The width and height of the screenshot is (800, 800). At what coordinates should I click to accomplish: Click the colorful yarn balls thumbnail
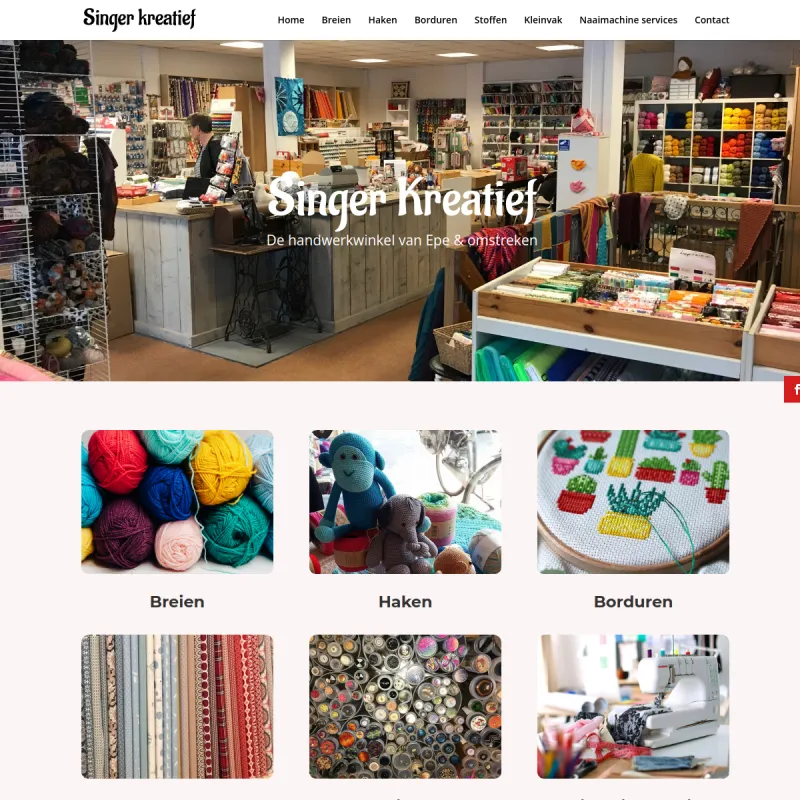pyautogui.click(x=177, y=502)
